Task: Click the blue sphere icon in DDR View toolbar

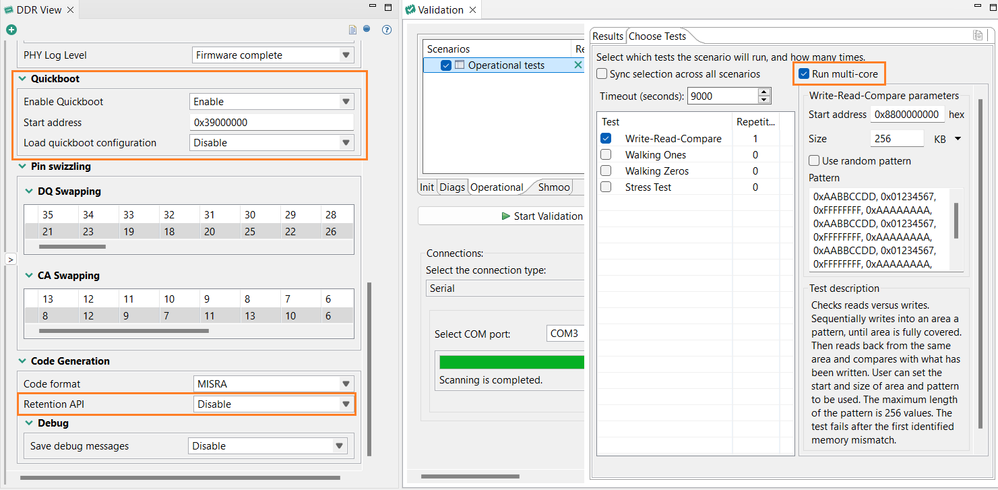Action: [367, 29]
